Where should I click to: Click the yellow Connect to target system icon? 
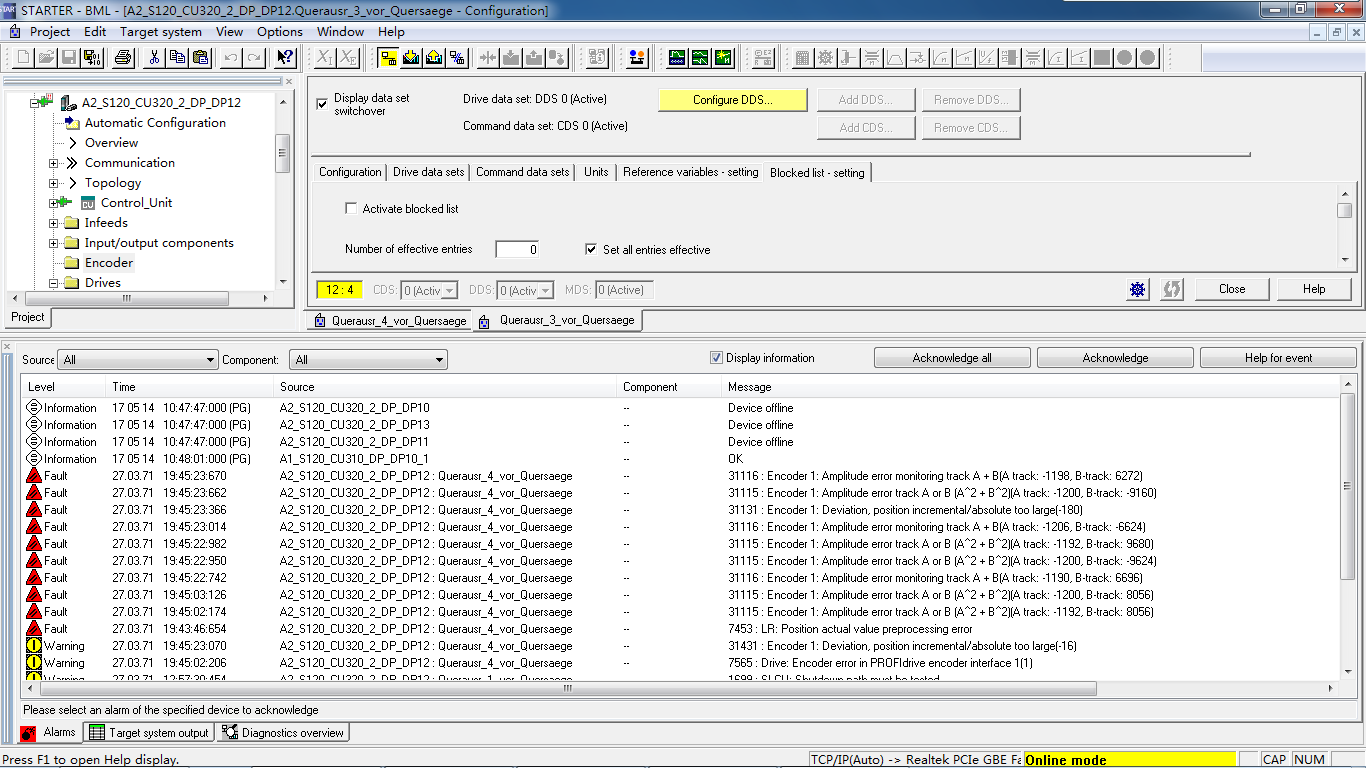pyautogui.click(x=388, y=57)
